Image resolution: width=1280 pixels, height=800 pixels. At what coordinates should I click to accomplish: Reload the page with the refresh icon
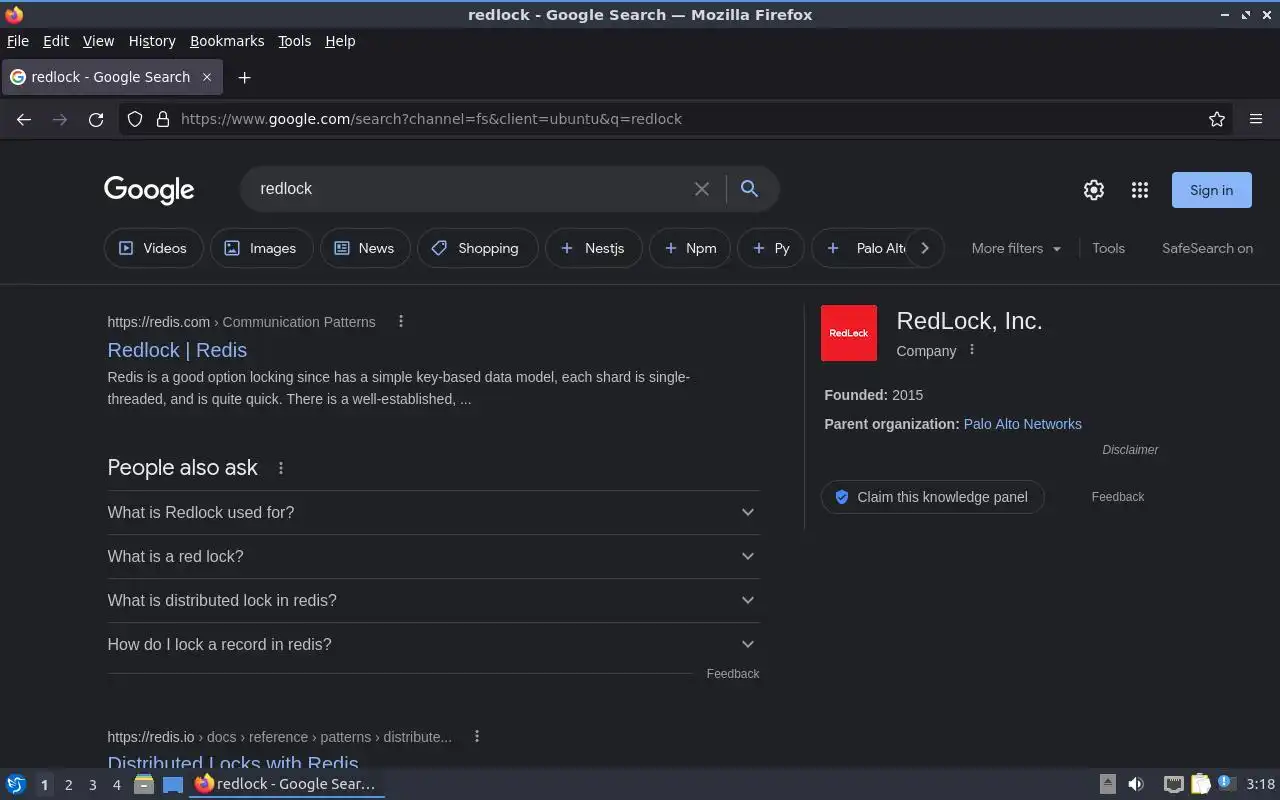pos(96,119)
